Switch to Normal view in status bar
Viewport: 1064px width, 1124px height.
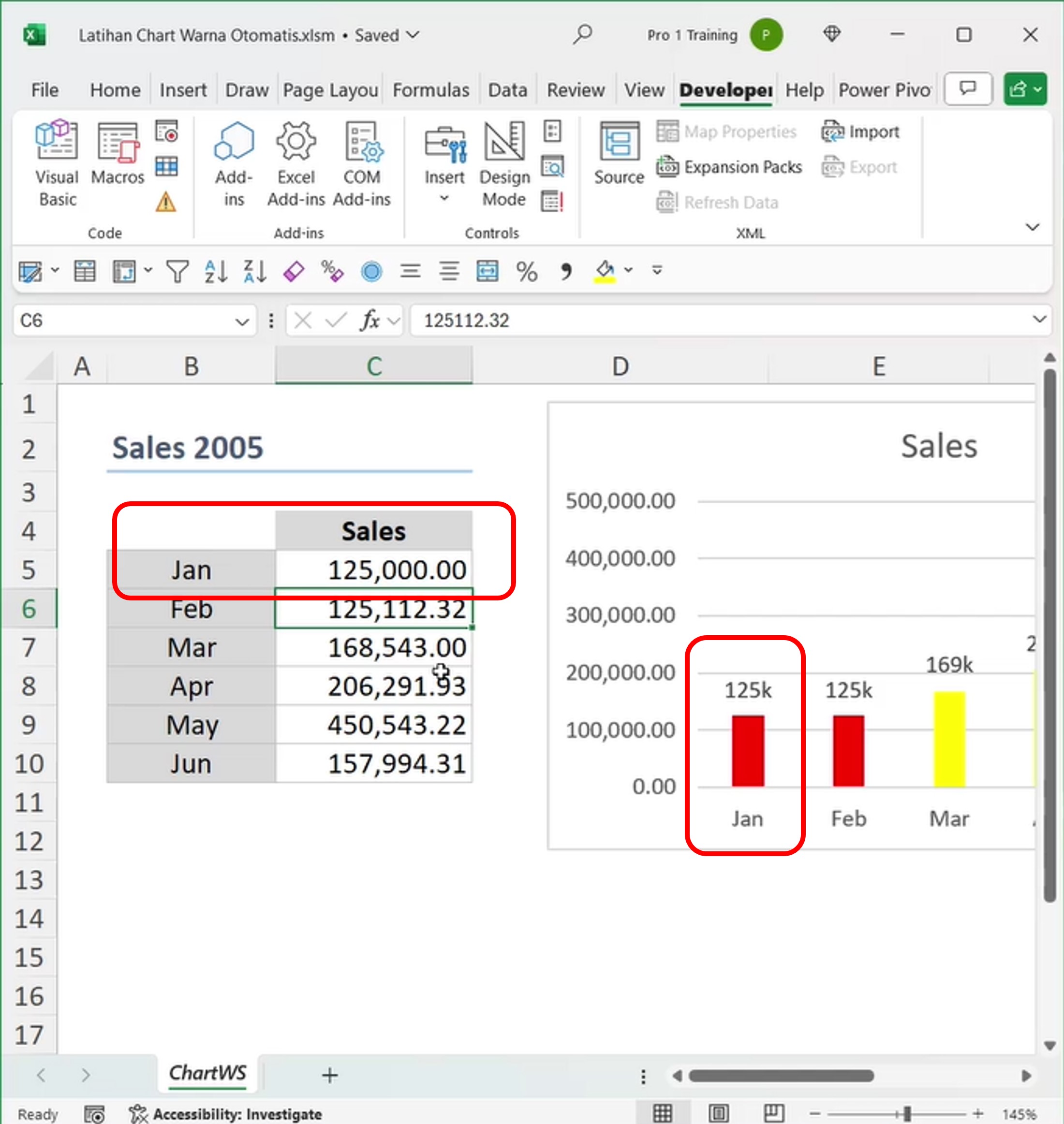[663, 1113]
